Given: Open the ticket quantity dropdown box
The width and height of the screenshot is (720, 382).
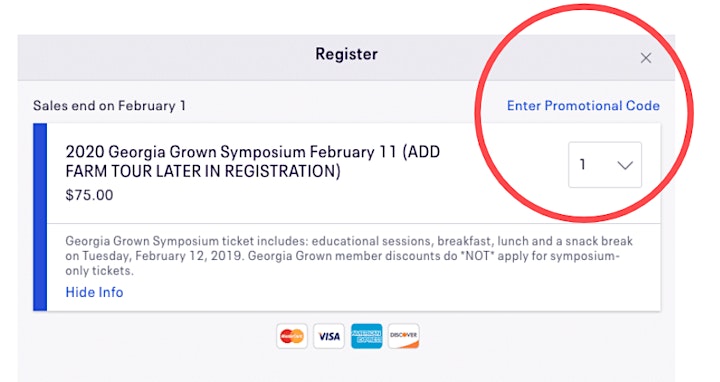Looking at the screenshot, I should 605,164.
